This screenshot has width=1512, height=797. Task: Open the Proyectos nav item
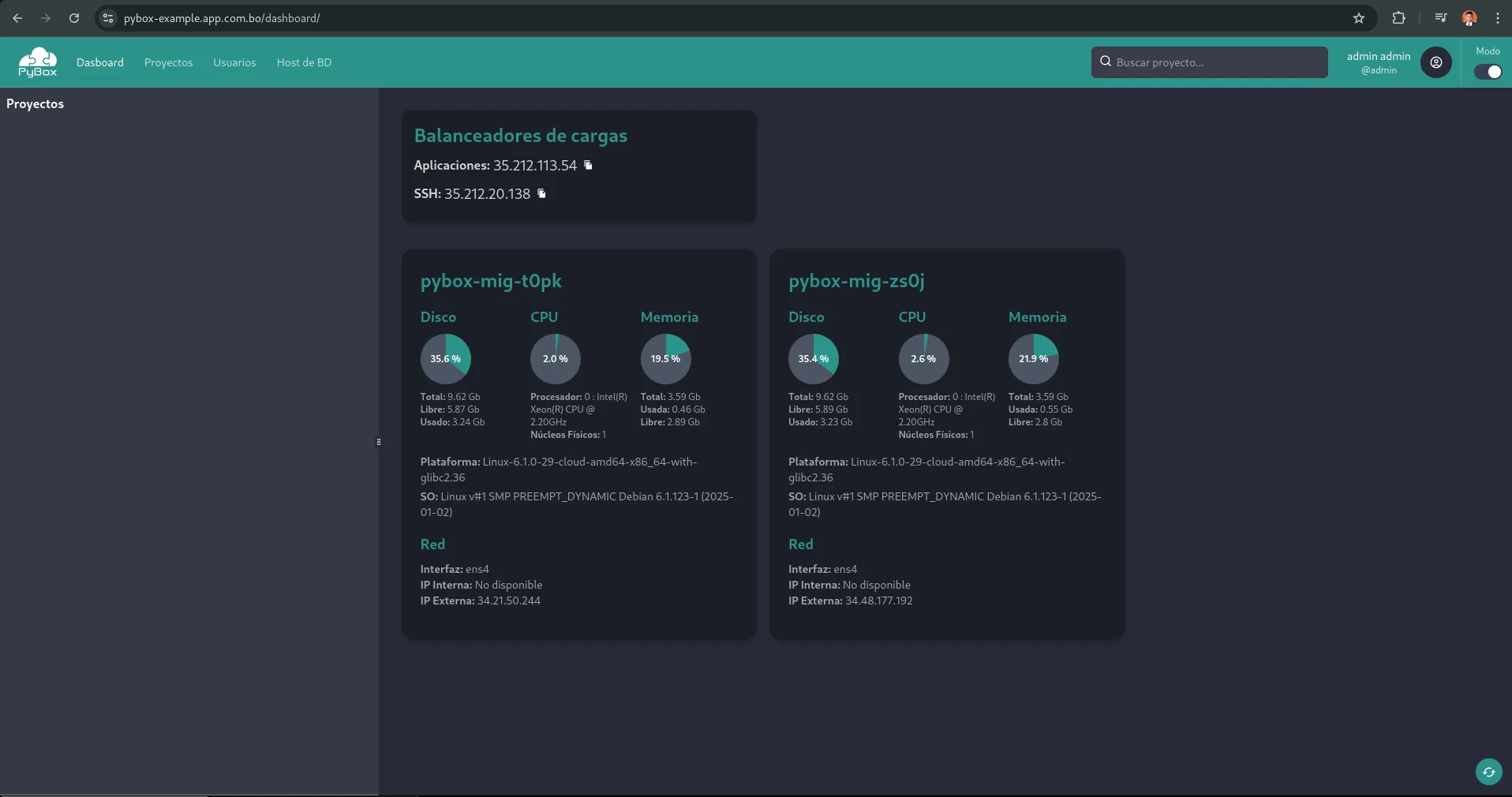[168, 62]
